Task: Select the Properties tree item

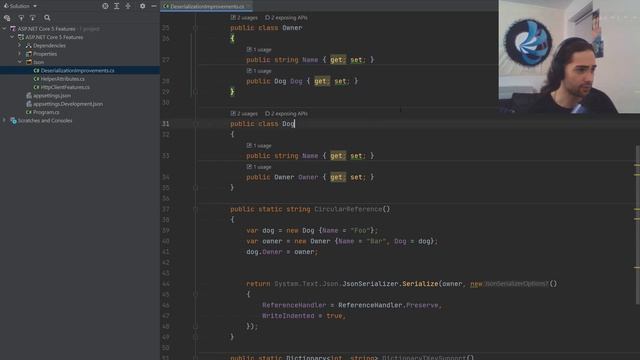Action: pos(45,54)
